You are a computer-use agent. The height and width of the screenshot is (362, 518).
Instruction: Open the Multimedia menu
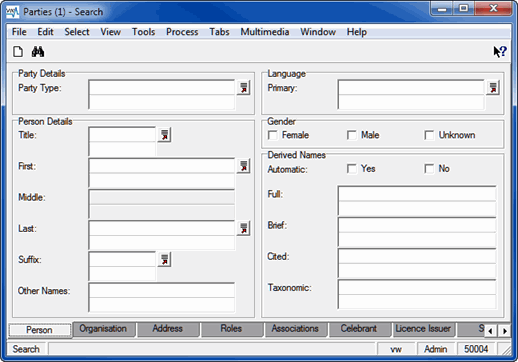click(265, 32)
